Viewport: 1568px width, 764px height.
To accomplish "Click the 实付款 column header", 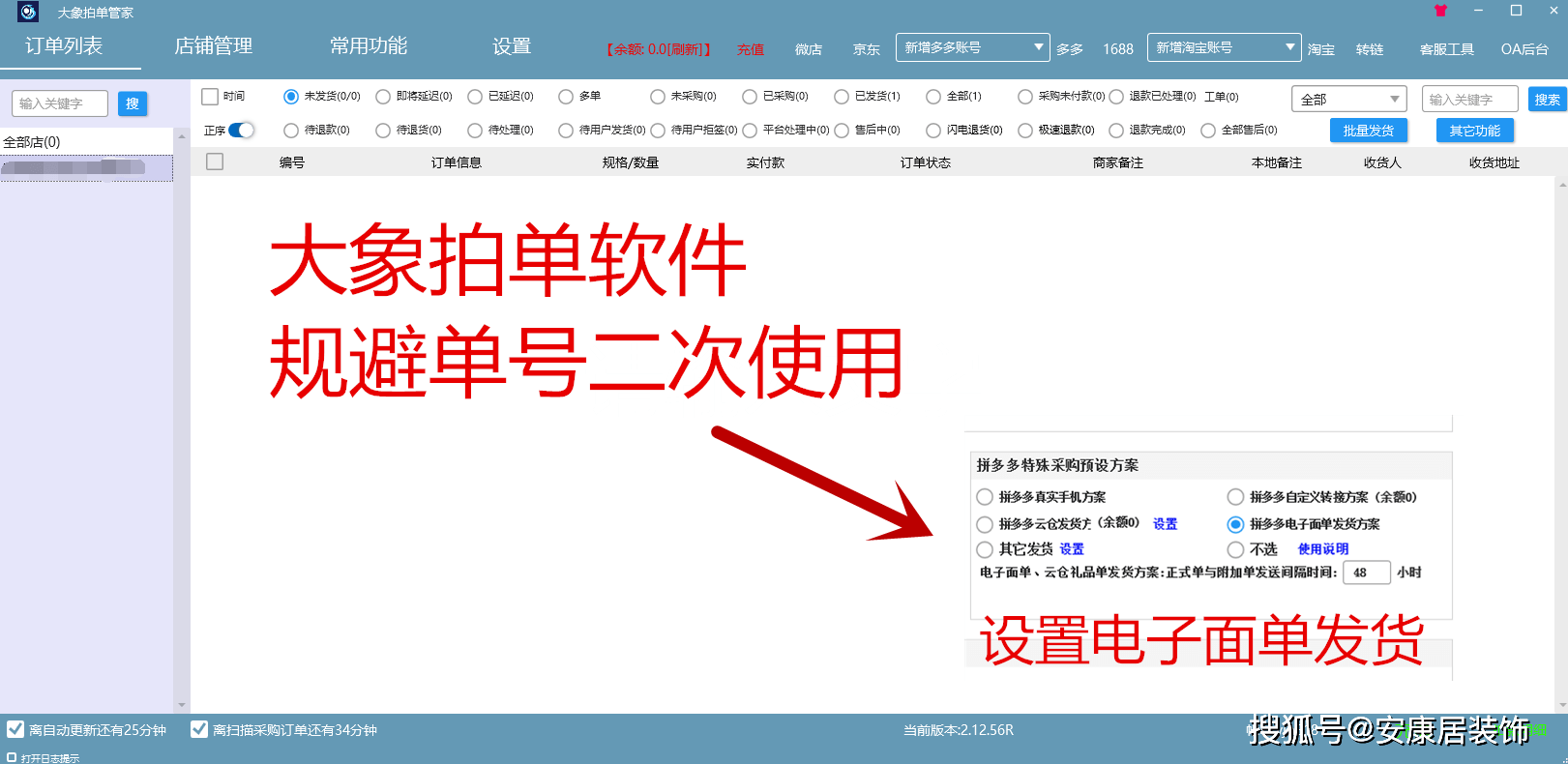I will [x=765, y=162].
